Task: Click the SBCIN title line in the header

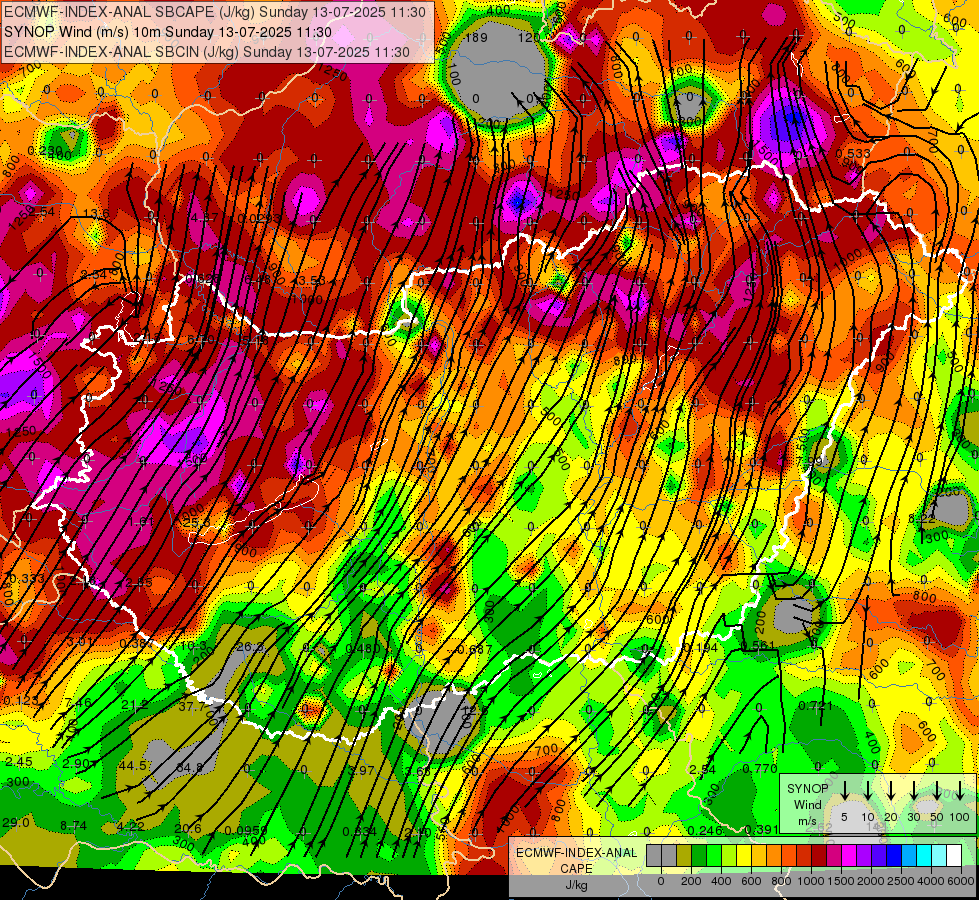Action: click(x=207, y=52)
